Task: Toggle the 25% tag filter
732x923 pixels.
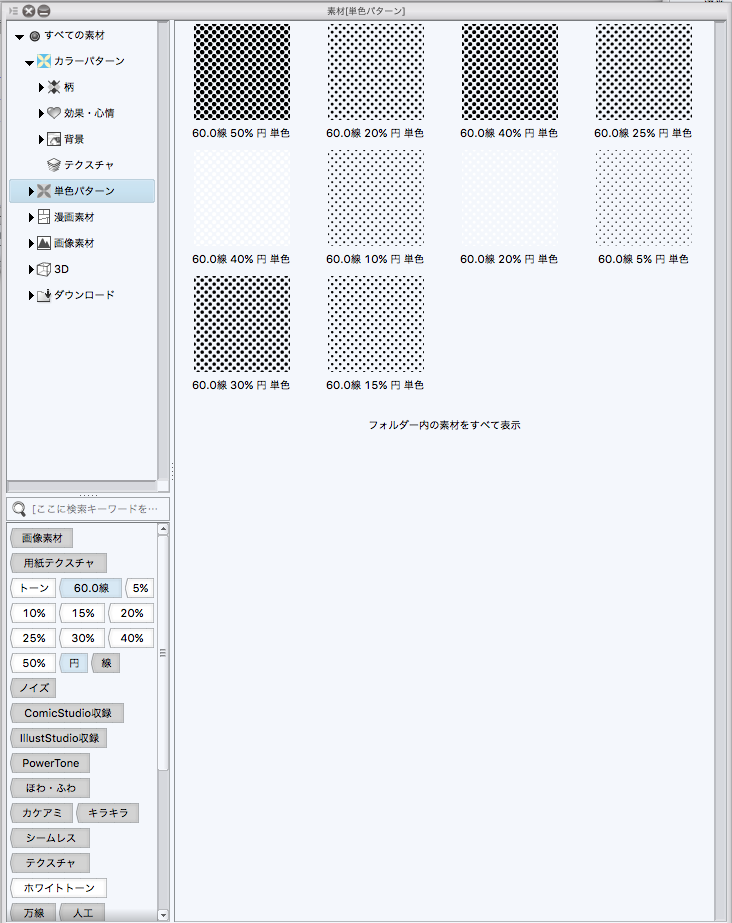Action: pos(34,638)
